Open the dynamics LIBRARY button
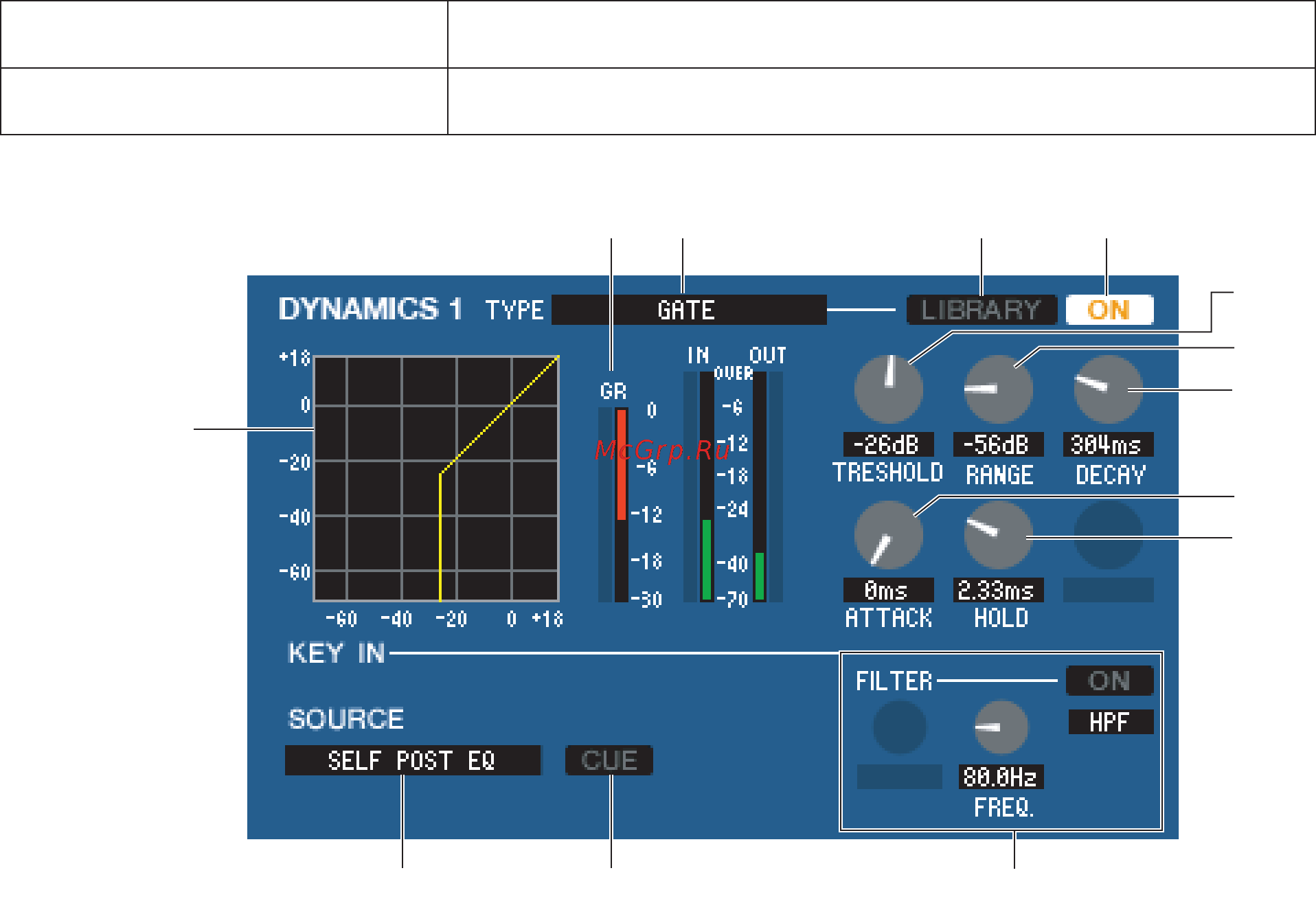 (x=981, y=310)
